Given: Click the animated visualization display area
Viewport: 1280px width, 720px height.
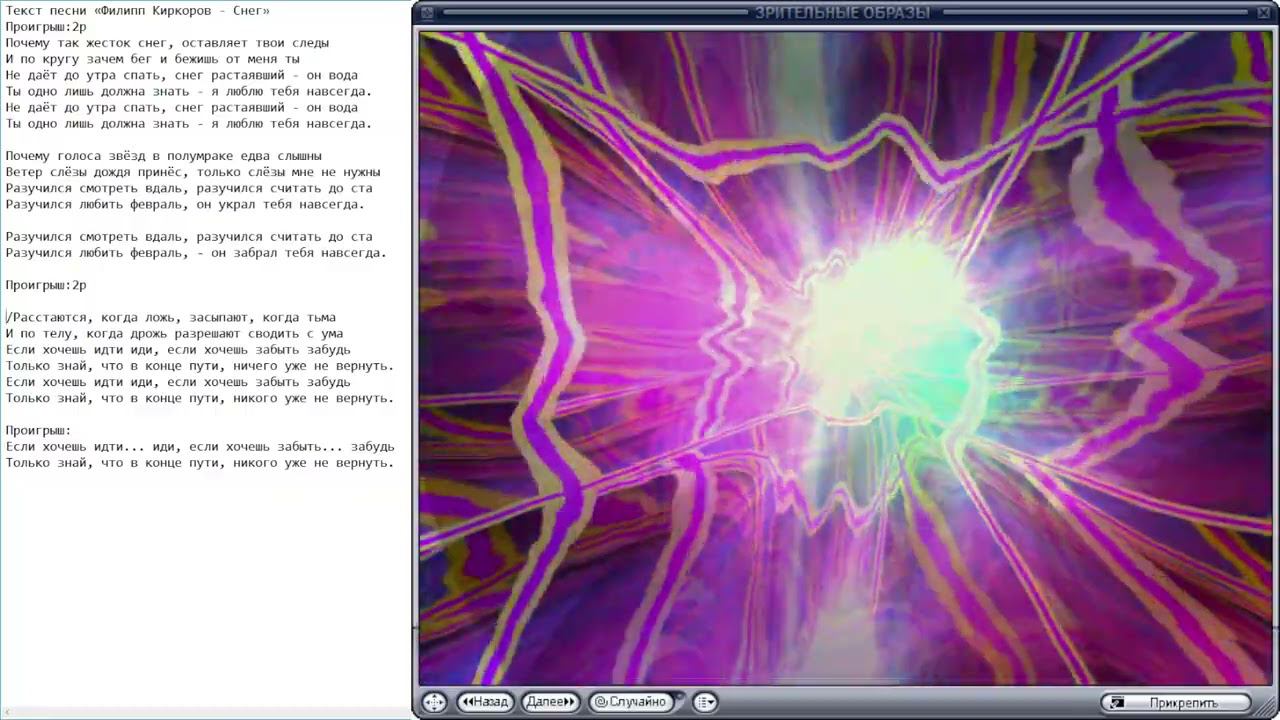Looking at the screenshot, I should [845, 358].
